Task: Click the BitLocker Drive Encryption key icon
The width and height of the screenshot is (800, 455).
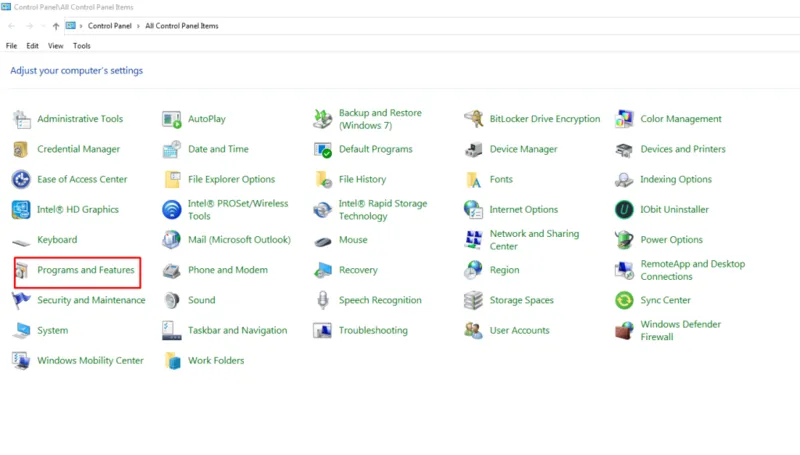Action: coord(473,119)
